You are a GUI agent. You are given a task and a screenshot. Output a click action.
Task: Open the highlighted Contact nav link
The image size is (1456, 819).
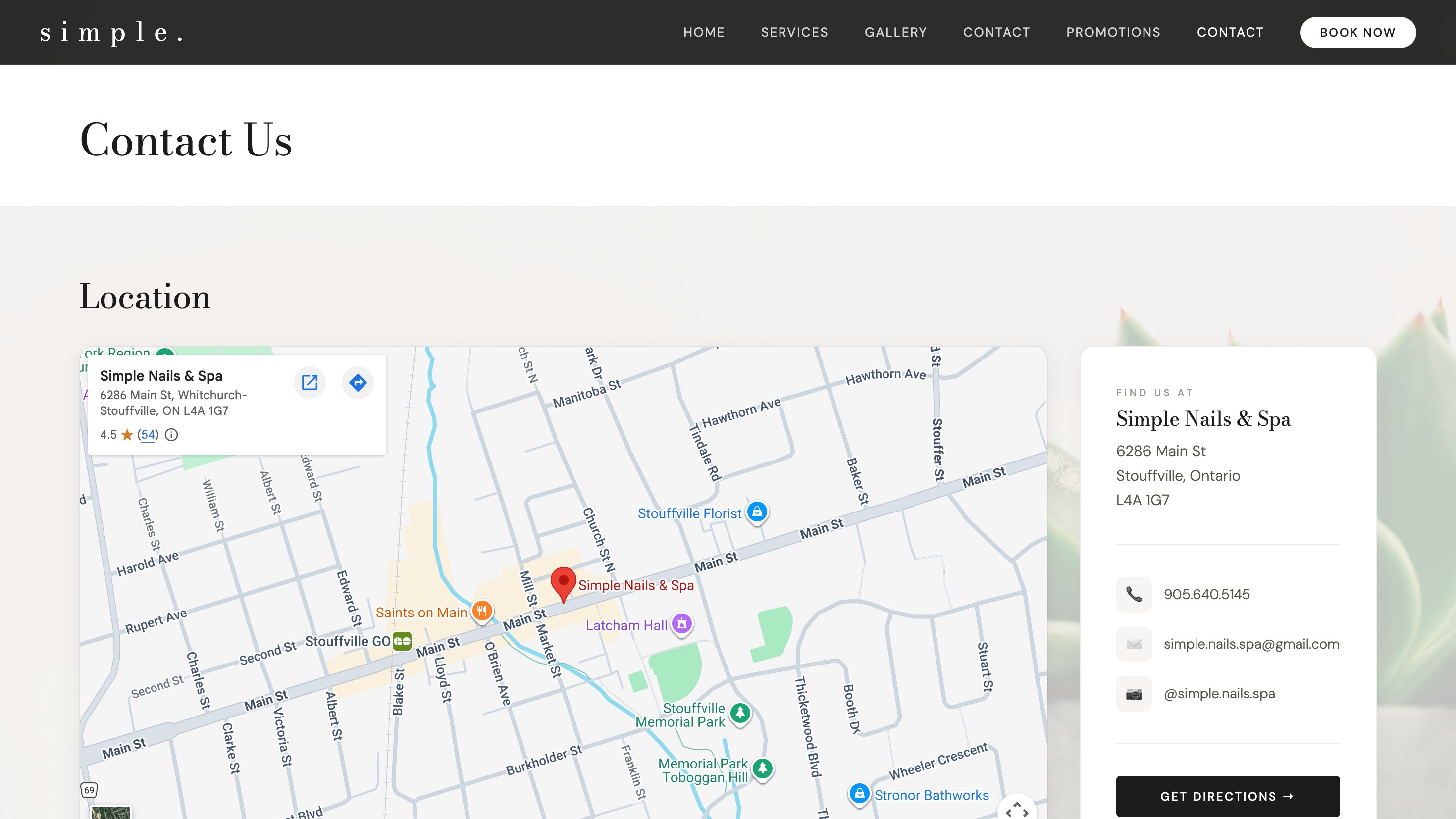(1230, 32)
